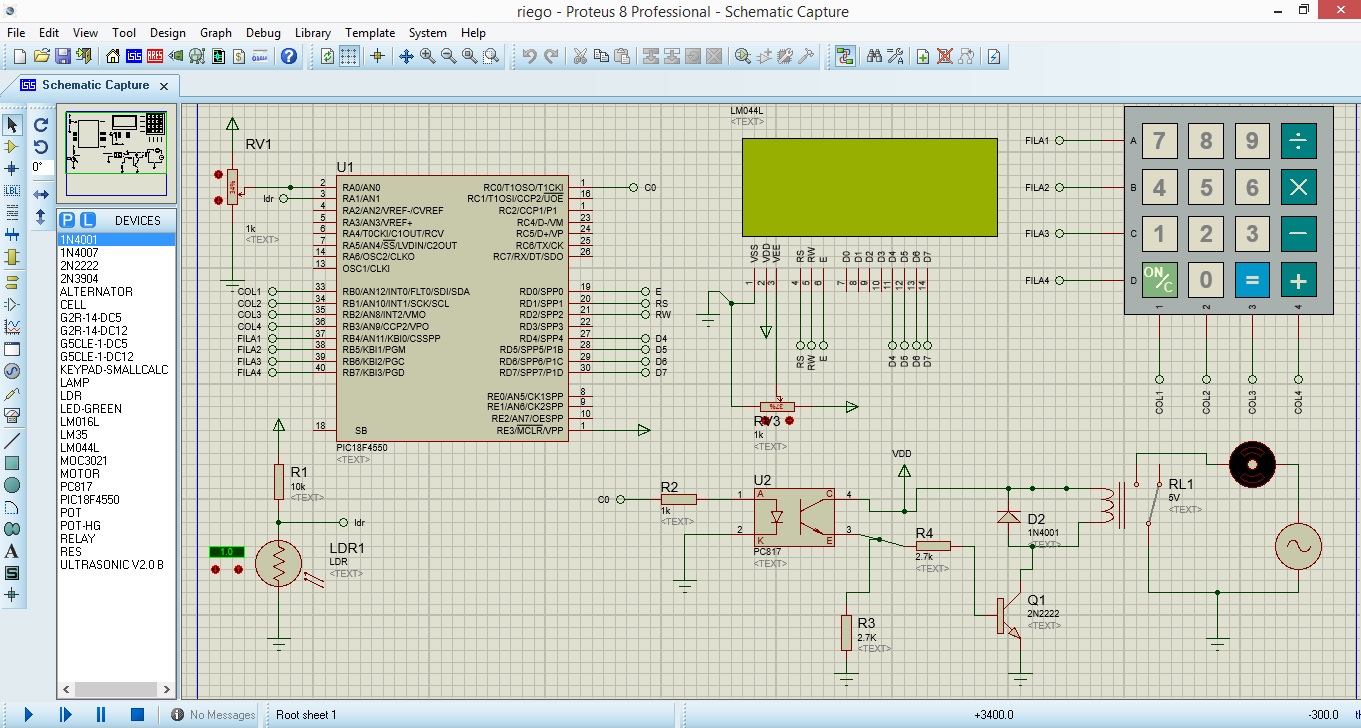Pick the Graph Mode tool

12,326
